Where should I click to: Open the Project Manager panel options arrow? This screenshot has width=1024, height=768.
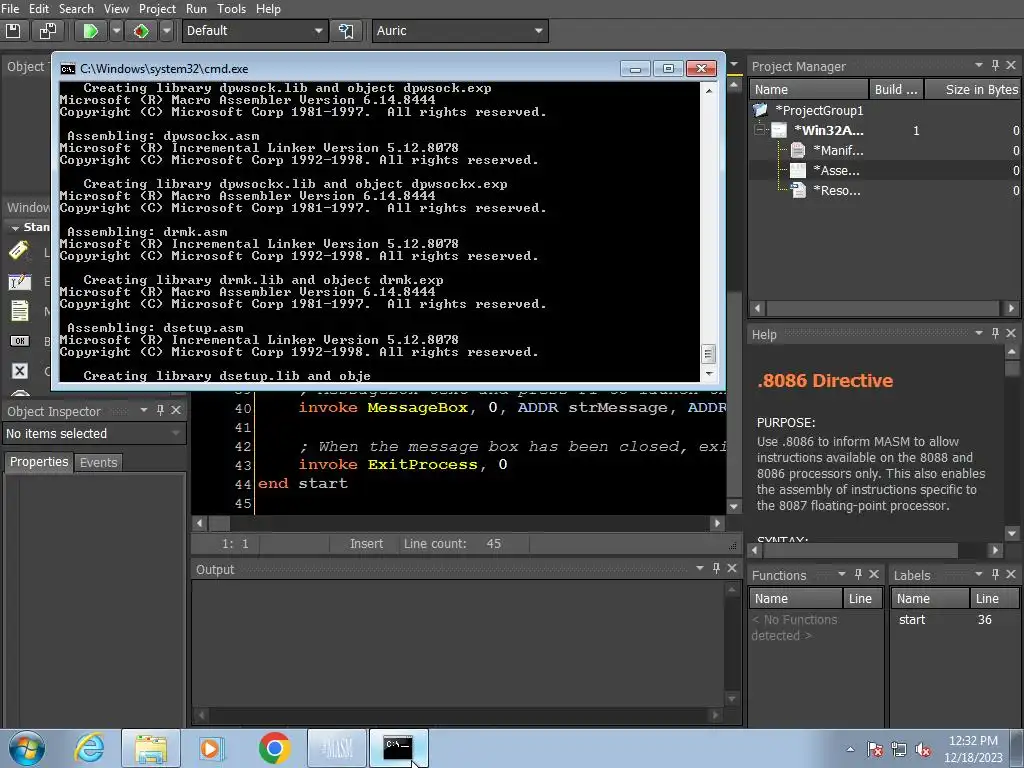(x=978, y=65)
